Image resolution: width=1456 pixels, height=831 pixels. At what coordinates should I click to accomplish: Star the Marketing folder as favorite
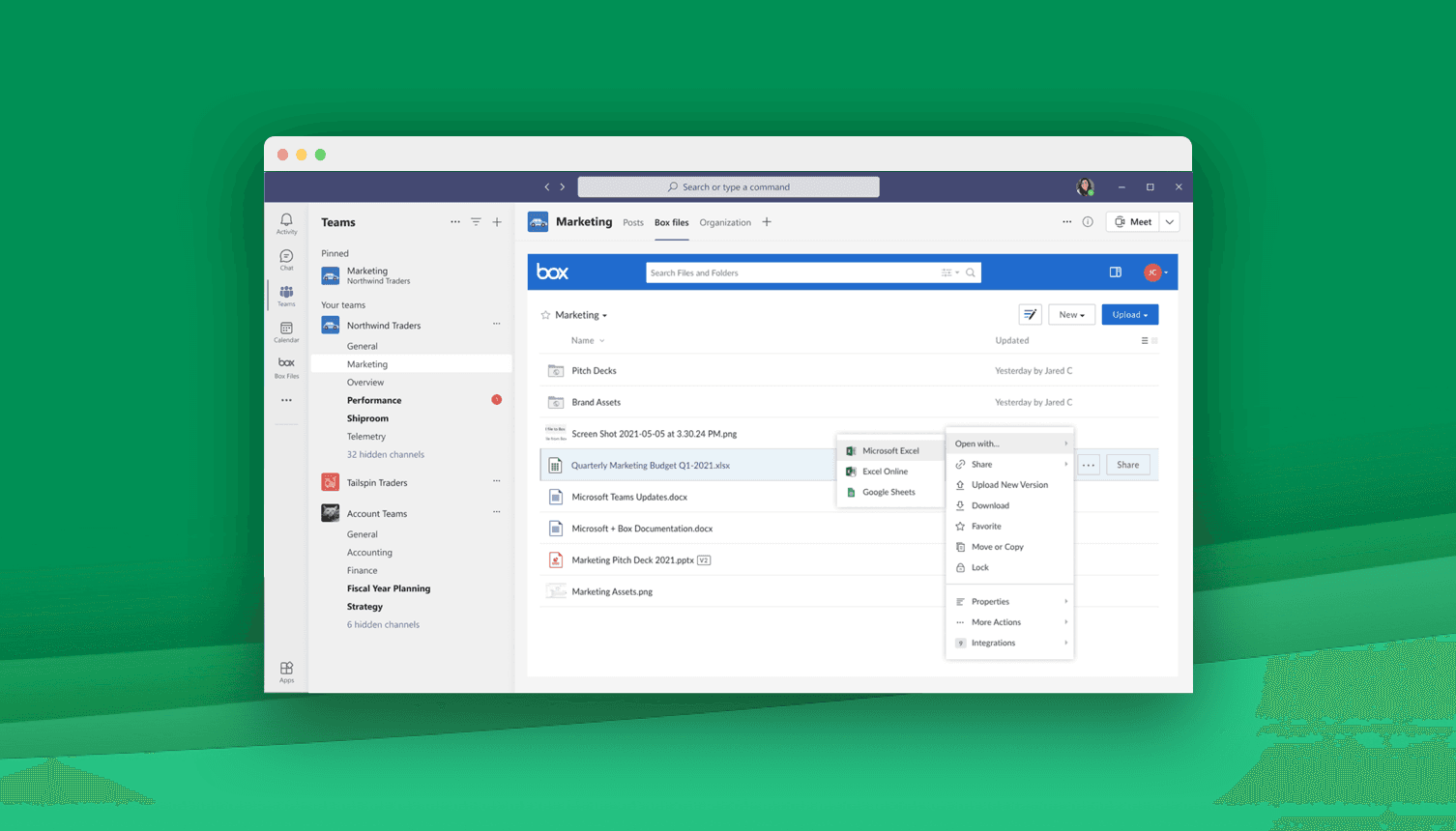545,315
